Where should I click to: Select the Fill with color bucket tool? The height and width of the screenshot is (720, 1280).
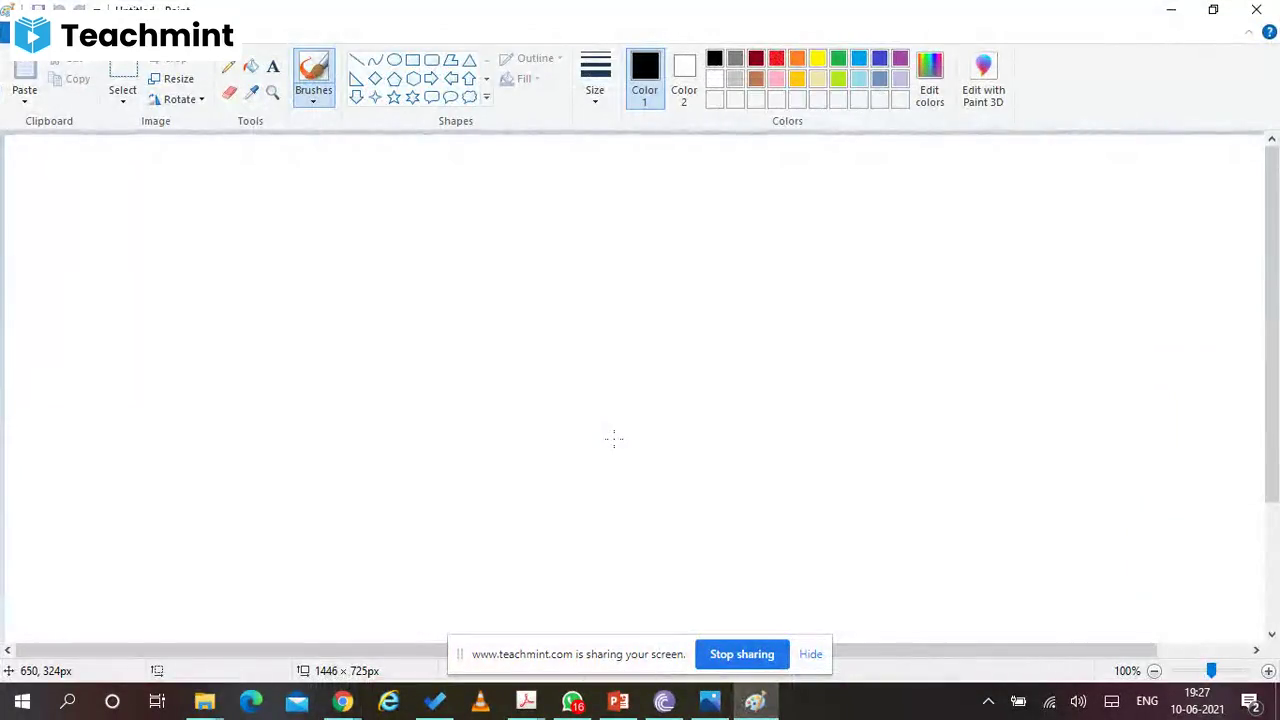coord(251,67)
